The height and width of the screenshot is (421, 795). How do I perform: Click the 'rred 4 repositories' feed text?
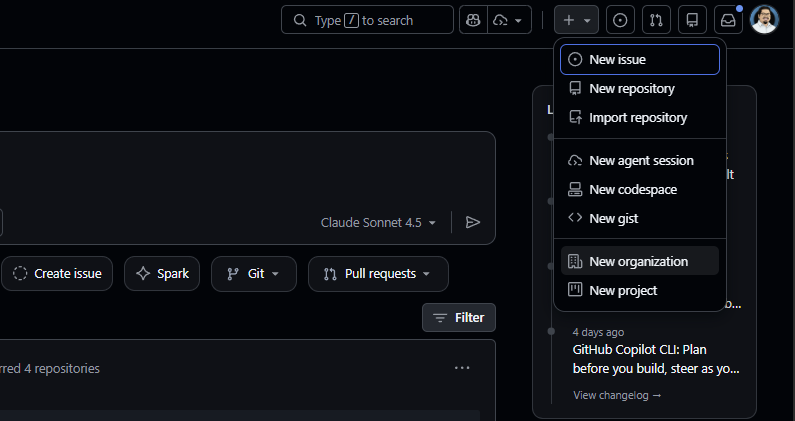[x=50, y=368]
